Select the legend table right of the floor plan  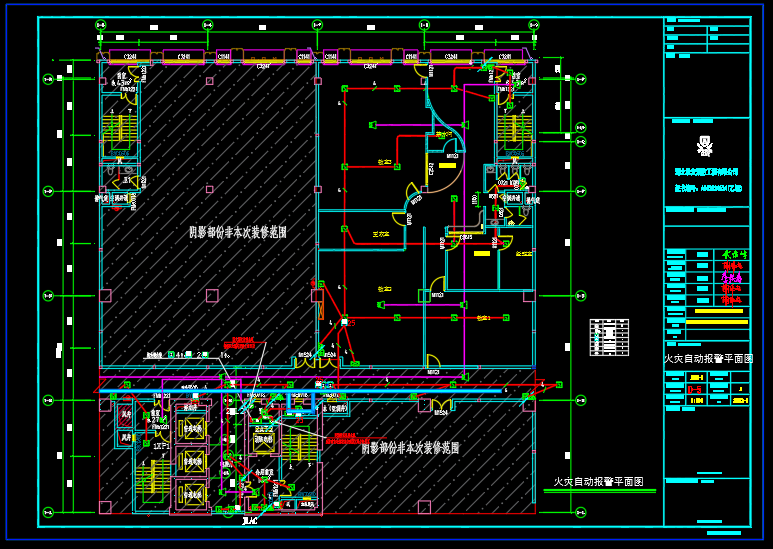609,336
